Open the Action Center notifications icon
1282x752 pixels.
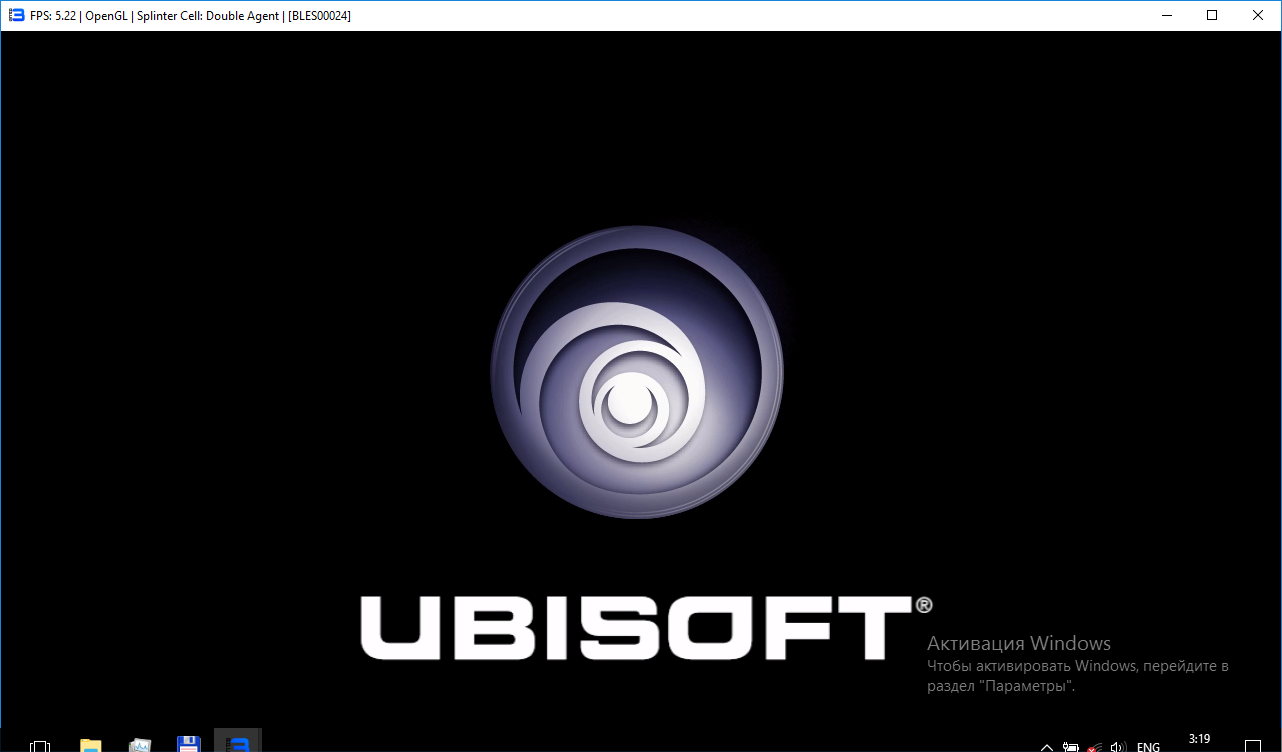tap(1253, 746)
